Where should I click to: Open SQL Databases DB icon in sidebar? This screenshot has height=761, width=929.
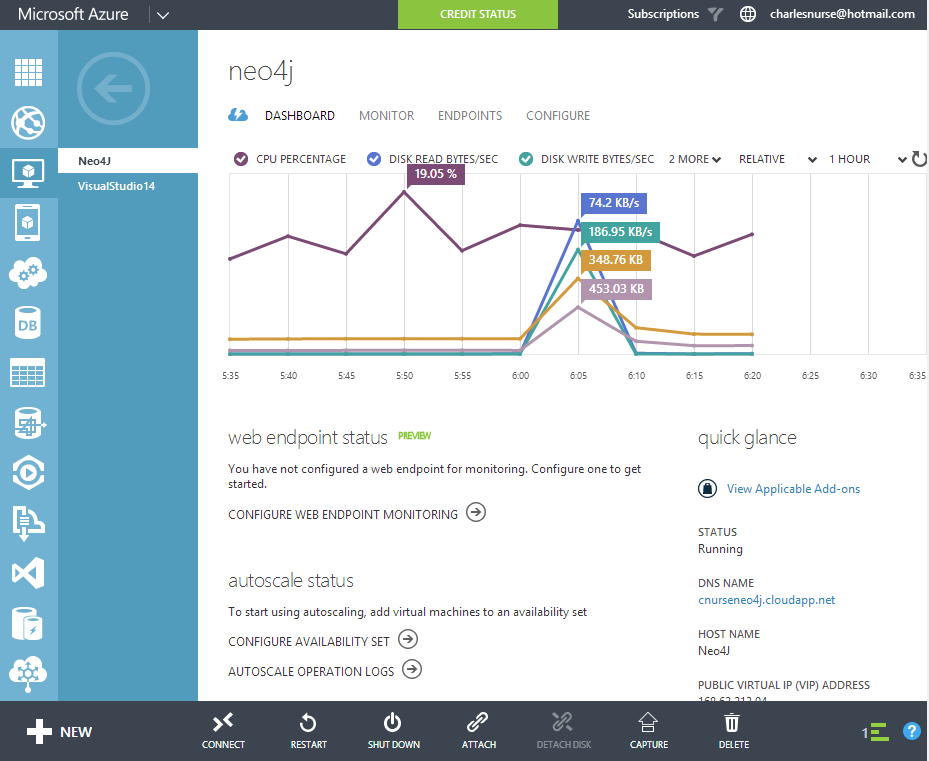coord(28,323)
